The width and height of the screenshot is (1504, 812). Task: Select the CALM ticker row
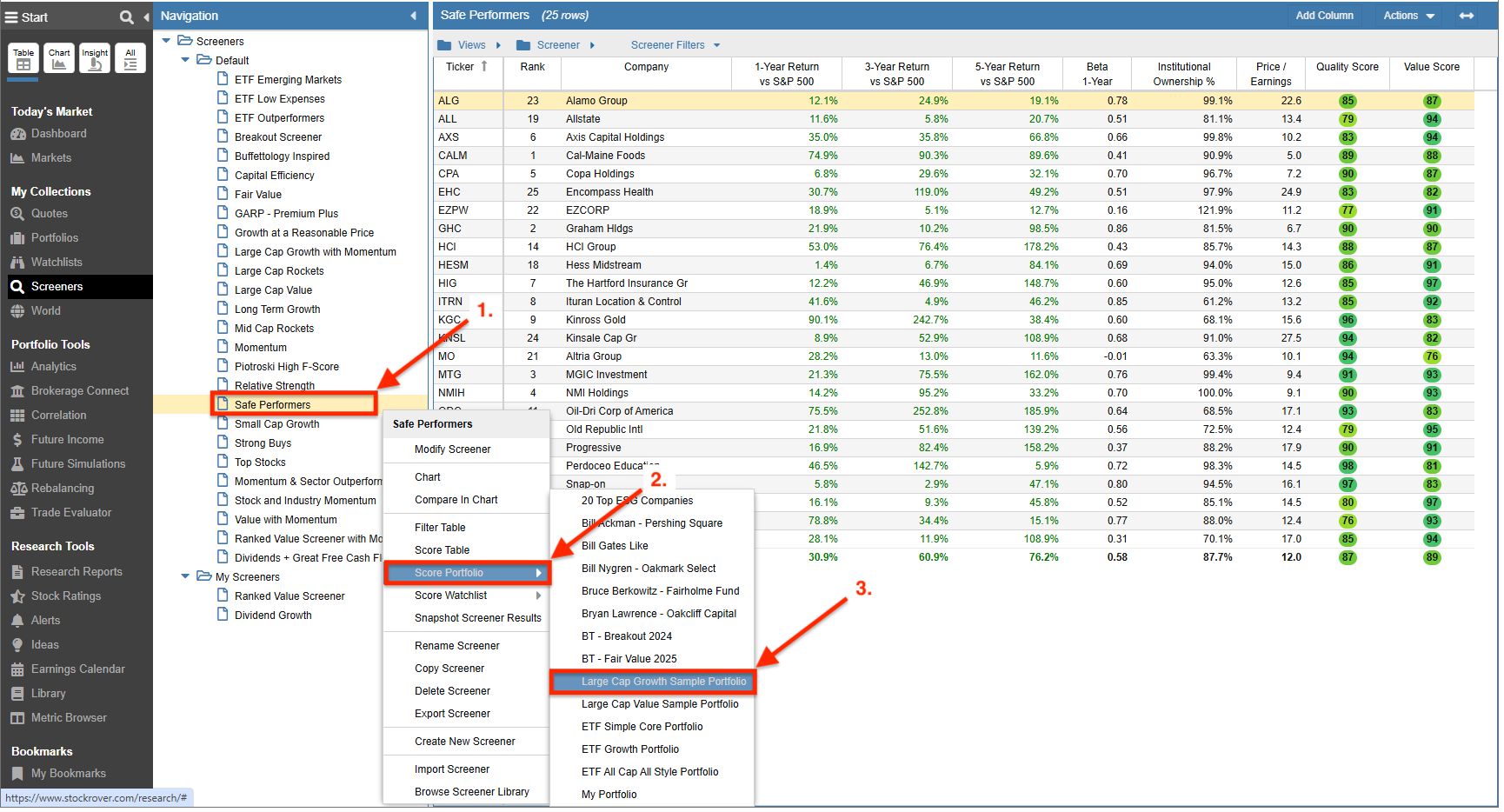pyautogui.click(x=954, y=156)
